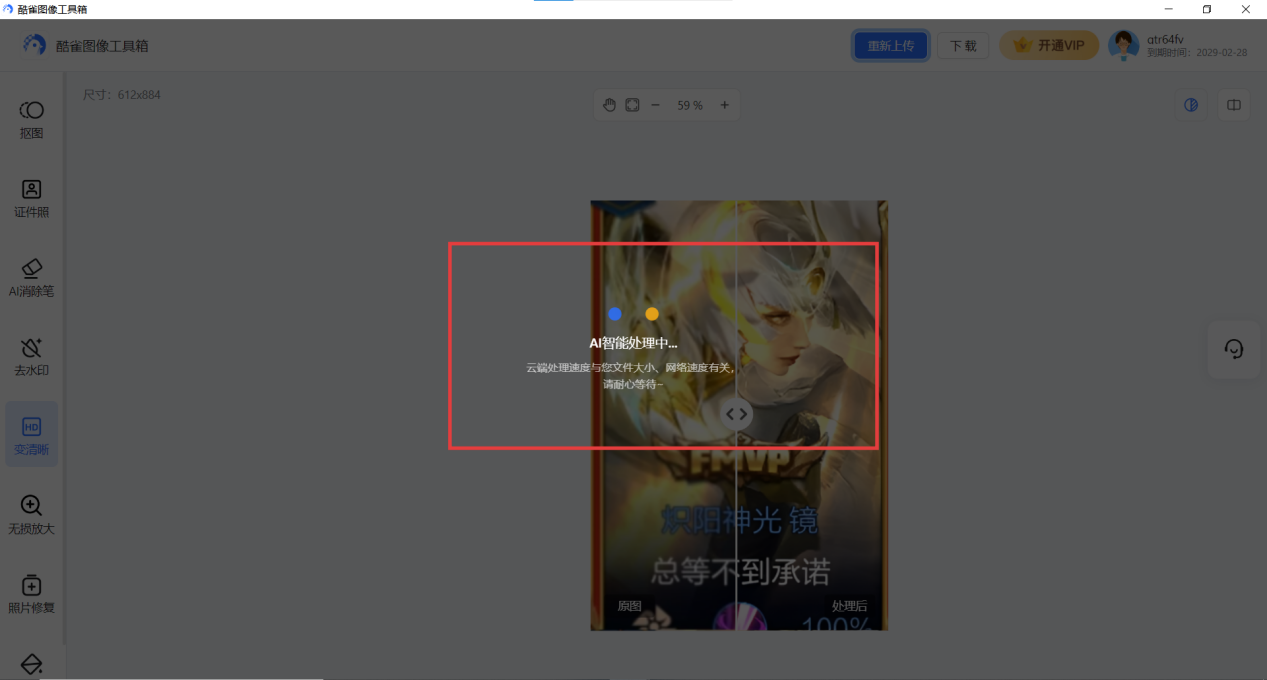Open the customer service headset icon

click(x=1234, y=349)
